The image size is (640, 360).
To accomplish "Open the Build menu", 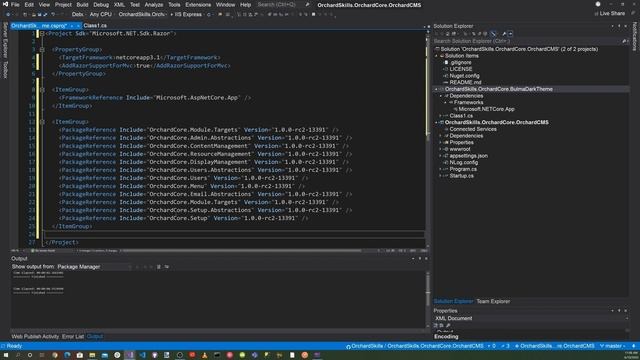I will (x=82, y=5).
